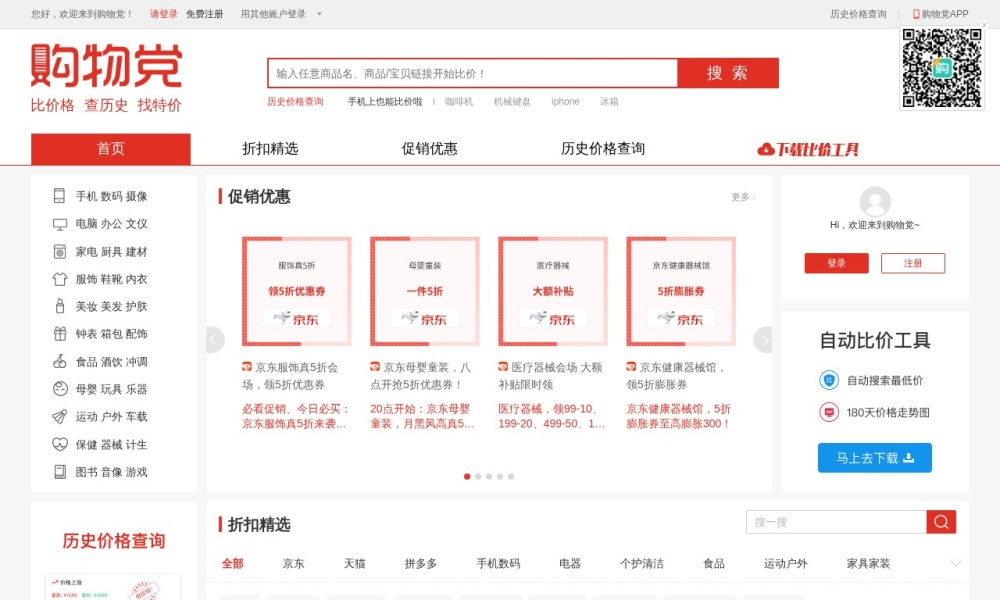
Task: Click the QR code image
Action: [942, 68]
